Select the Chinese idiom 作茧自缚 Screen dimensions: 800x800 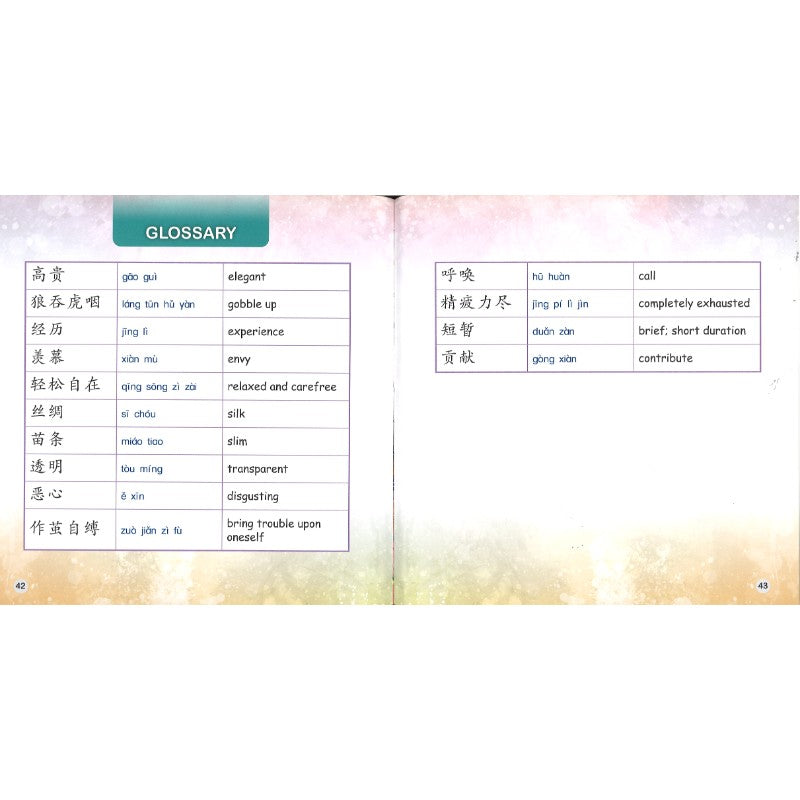click(x=66, y=530)
